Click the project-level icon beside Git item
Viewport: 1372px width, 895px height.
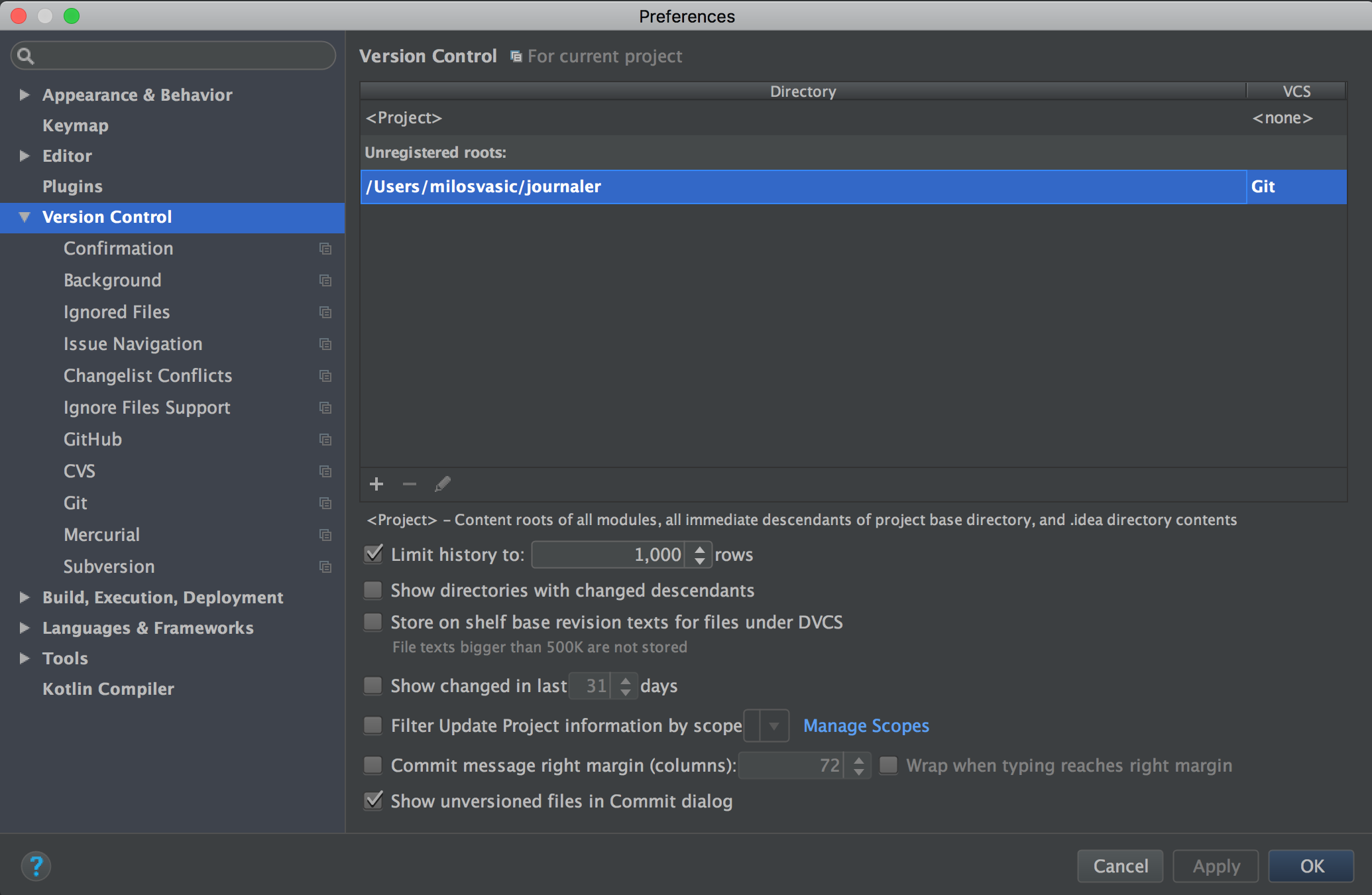tap(325, 503)
